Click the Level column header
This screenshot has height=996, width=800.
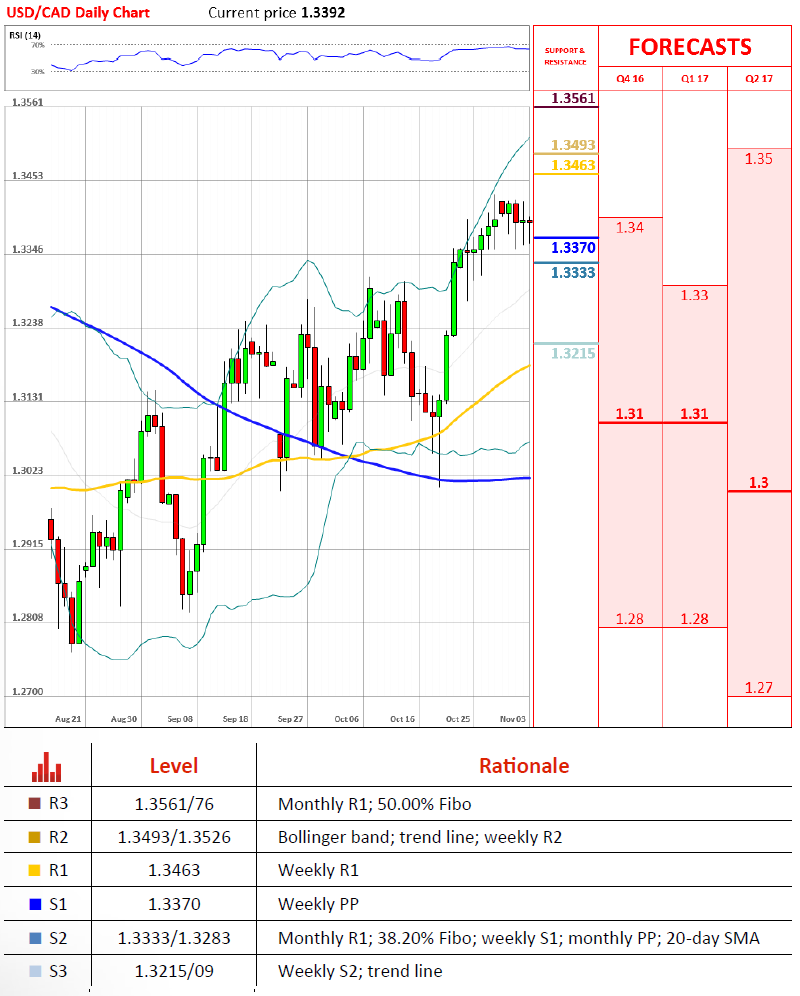tap(174, 766)
